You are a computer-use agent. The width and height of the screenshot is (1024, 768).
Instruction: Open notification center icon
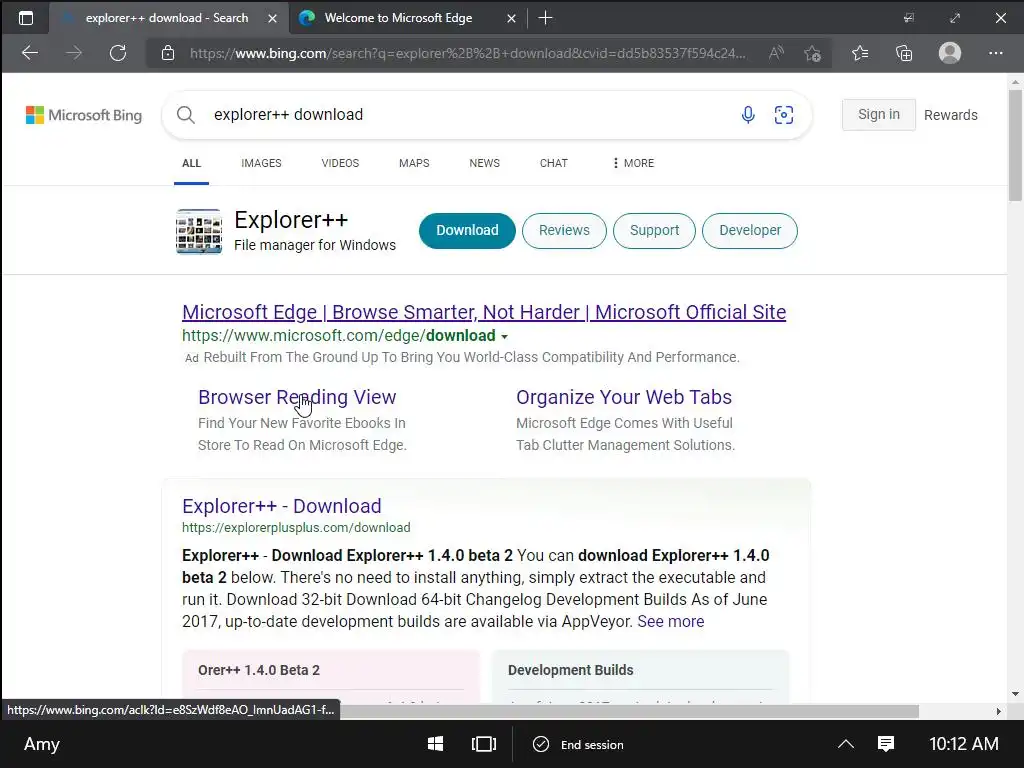(x=886, y=744)
